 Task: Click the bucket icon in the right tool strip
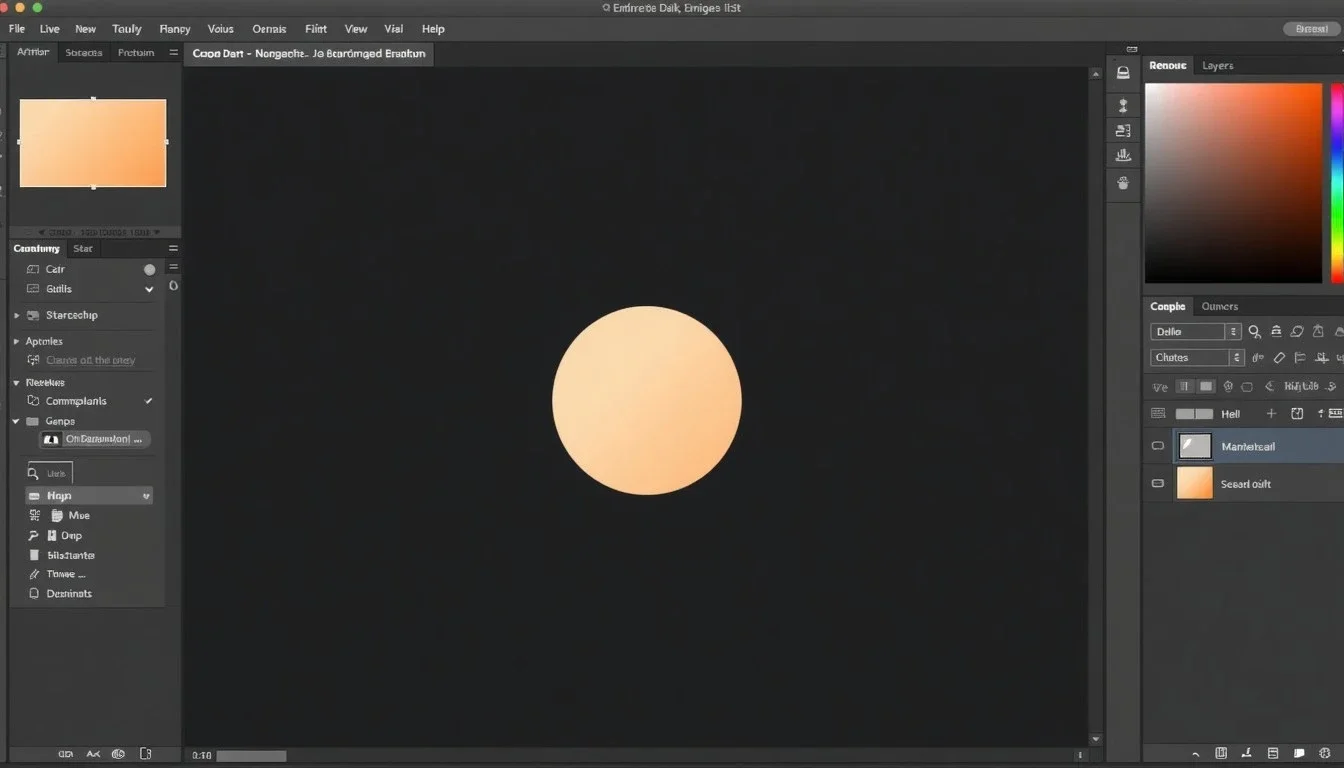[1123, 183]
